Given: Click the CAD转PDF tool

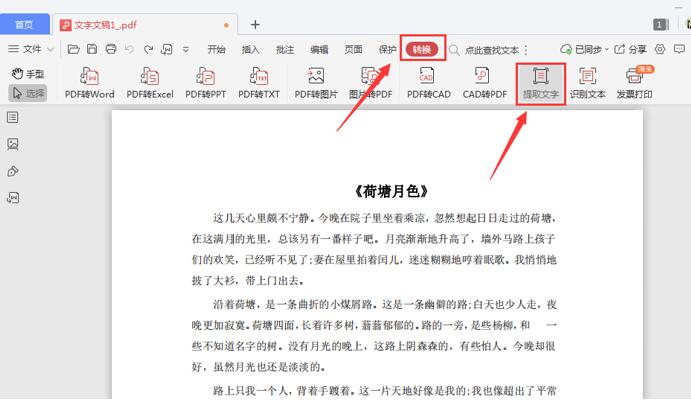Looking at the screenshot, I should point(484,83).
